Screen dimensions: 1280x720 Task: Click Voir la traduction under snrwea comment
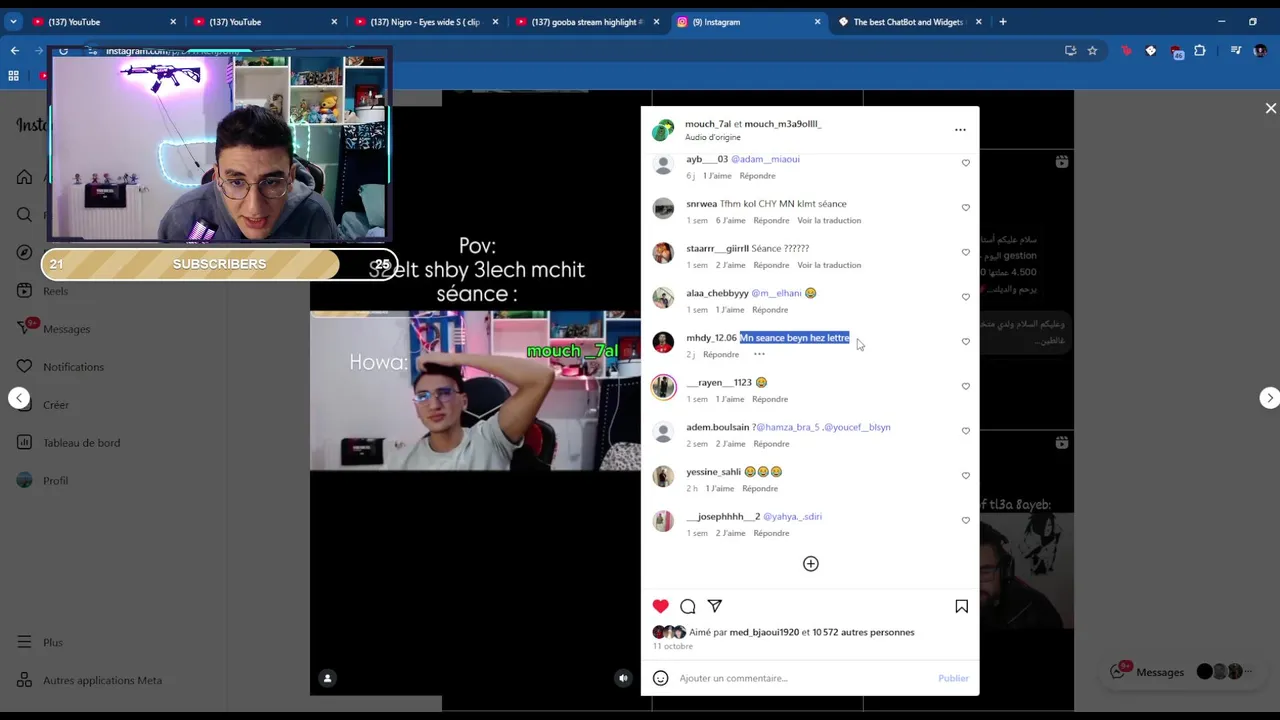[829, 220]
